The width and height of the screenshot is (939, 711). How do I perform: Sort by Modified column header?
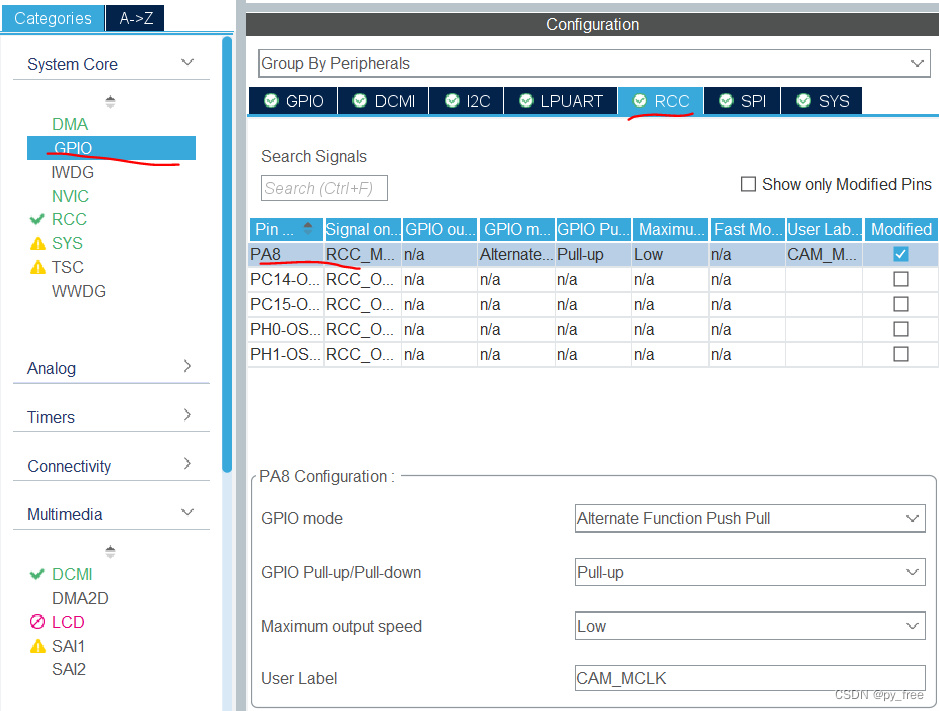[901, 229]
